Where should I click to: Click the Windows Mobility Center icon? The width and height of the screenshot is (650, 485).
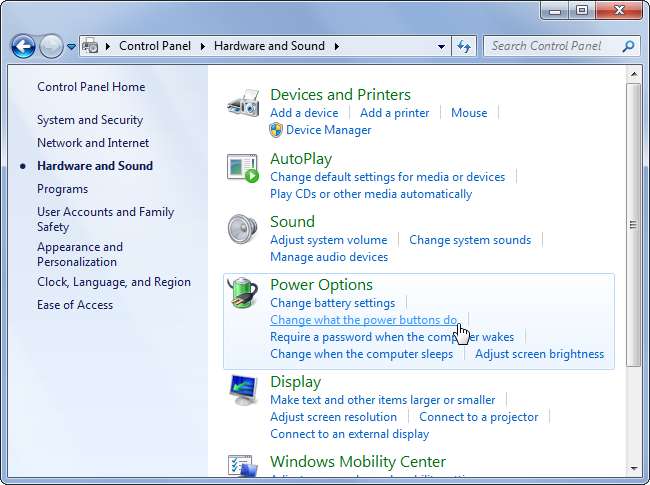243,468
